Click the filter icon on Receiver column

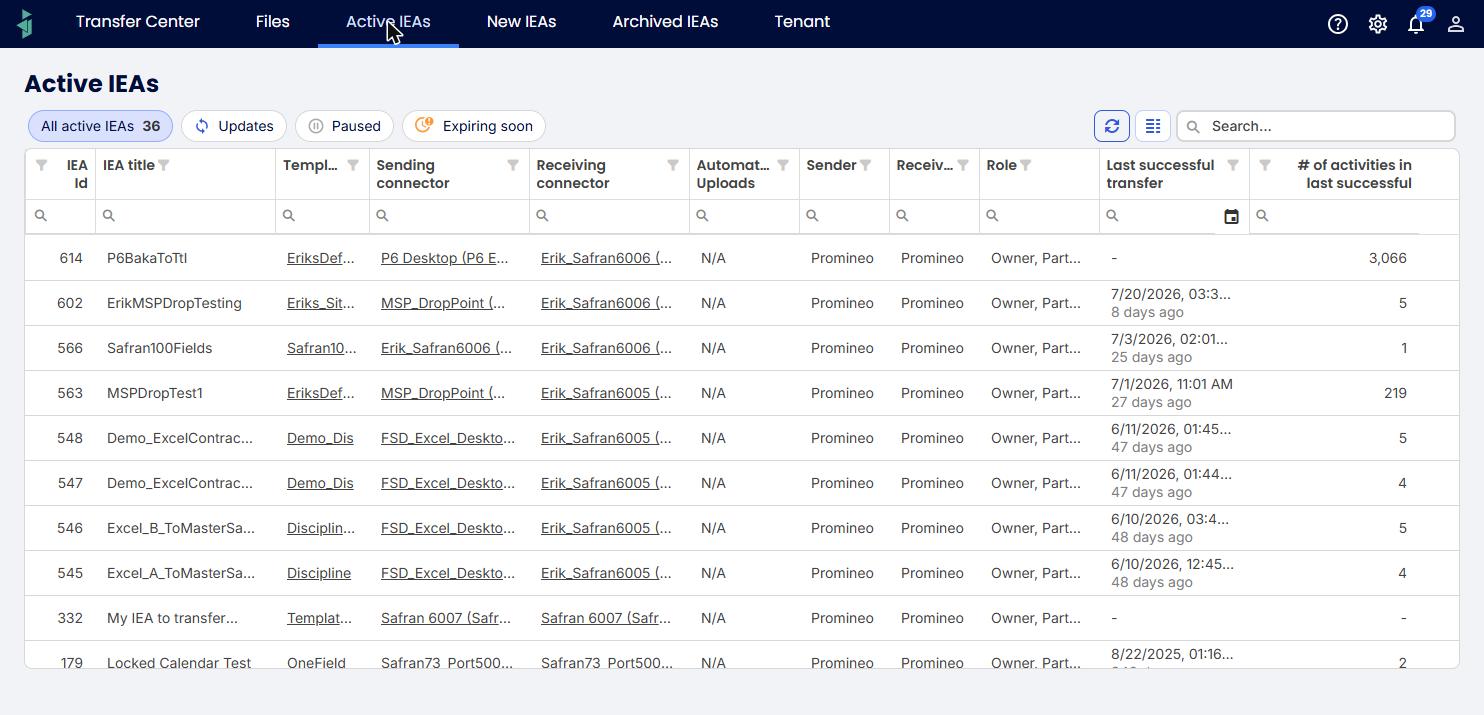coord(963,165)
